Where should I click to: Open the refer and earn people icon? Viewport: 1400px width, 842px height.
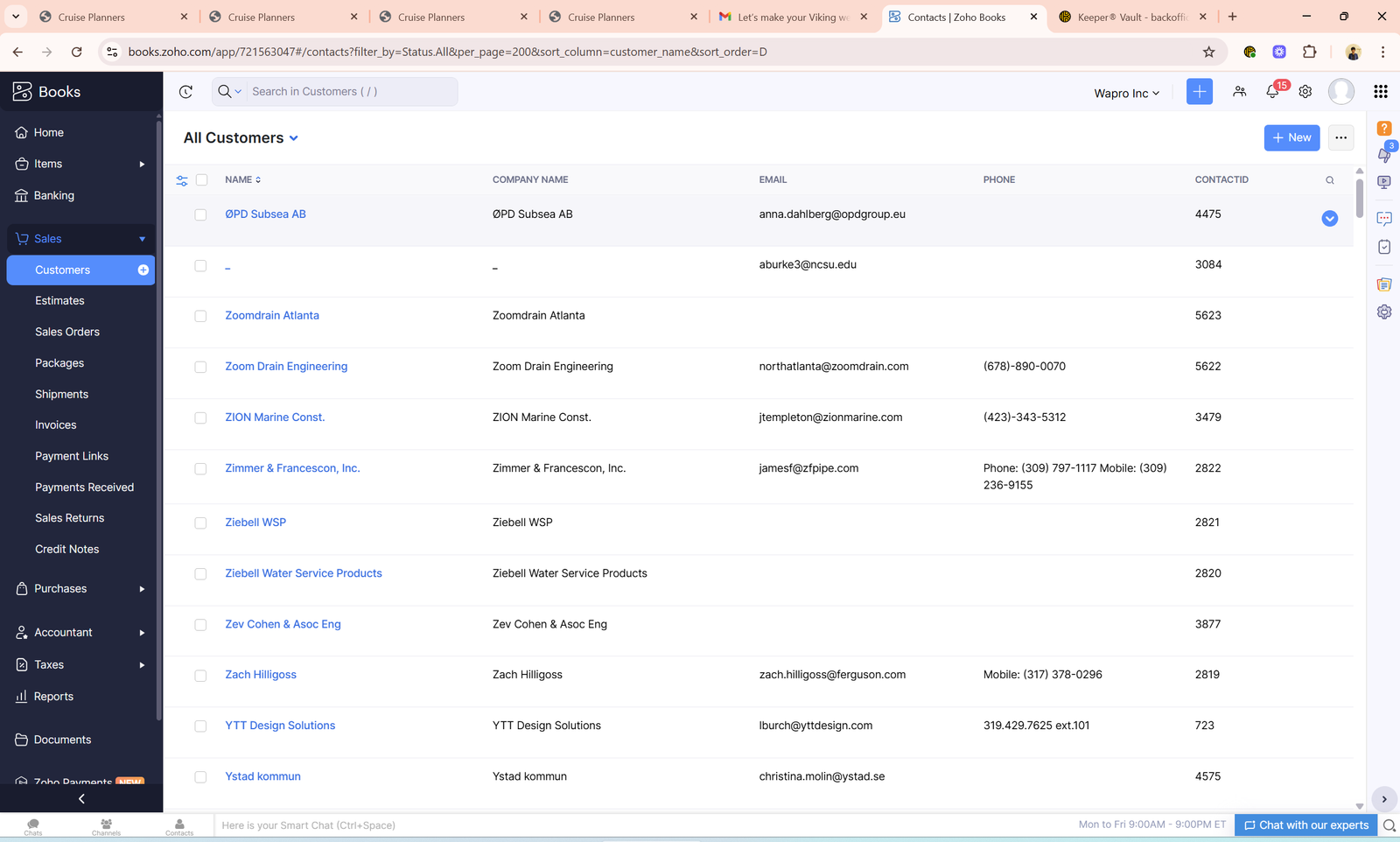[x=1240, y=92]
